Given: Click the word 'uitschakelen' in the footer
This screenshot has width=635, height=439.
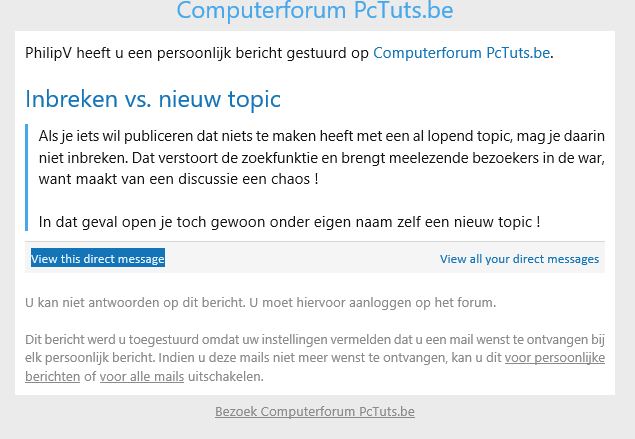Looking at the screenshot, I should (x=226, y=376).
